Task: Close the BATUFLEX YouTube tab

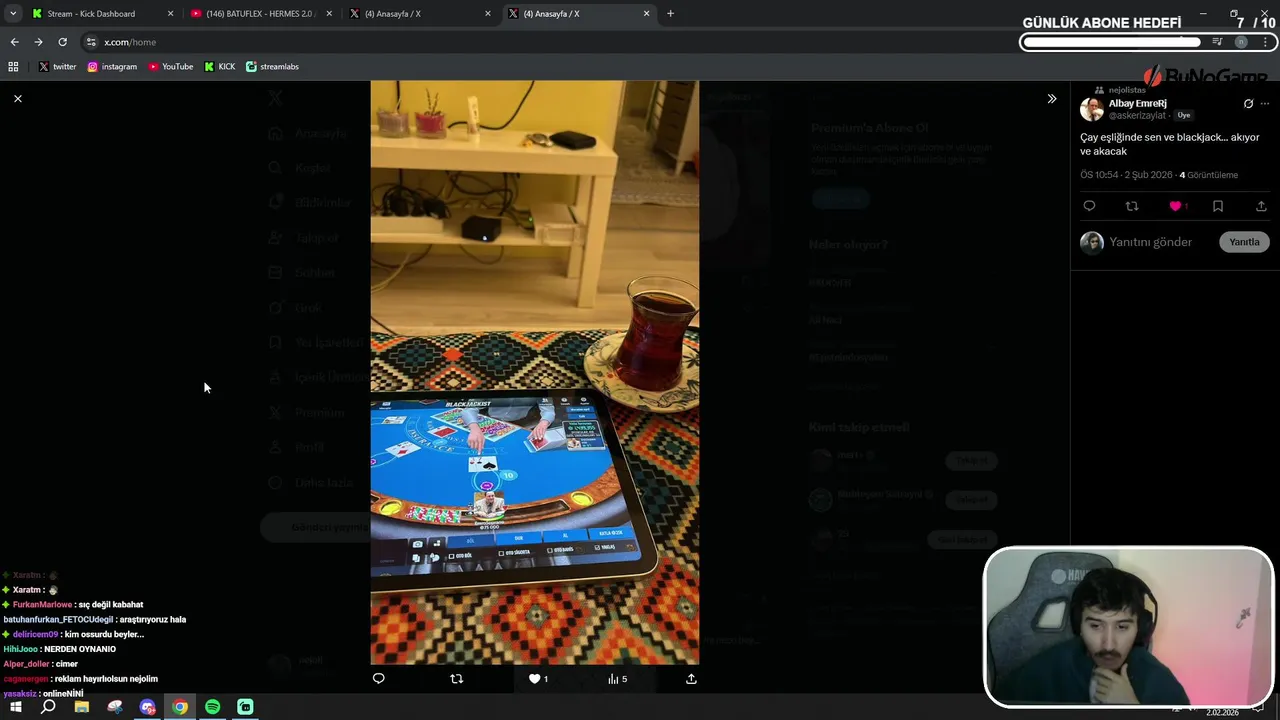Action: tap(329, 14)
